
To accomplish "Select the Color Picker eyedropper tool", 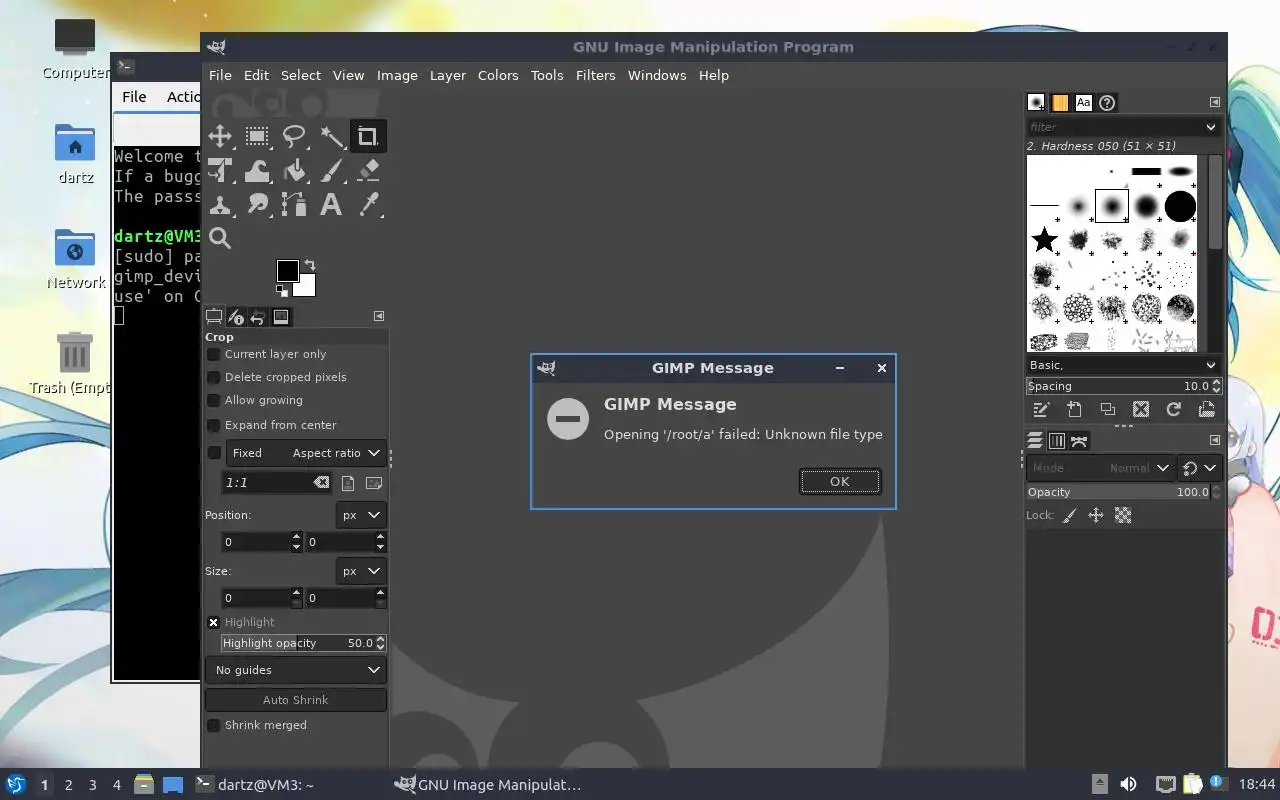I will (368, 205).
